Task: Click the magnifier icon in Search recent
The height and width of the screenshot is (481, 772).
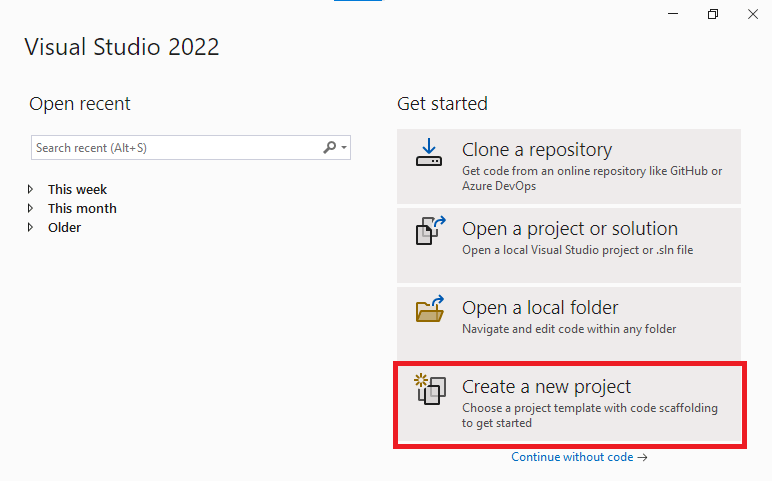Action: coord(329,147)
